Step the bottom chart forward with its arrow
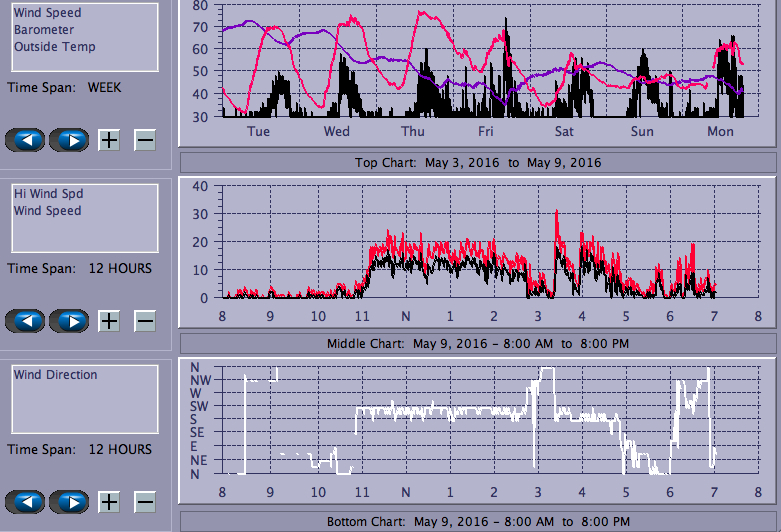This screenshot has height=532, width=781. pos(69,502)
